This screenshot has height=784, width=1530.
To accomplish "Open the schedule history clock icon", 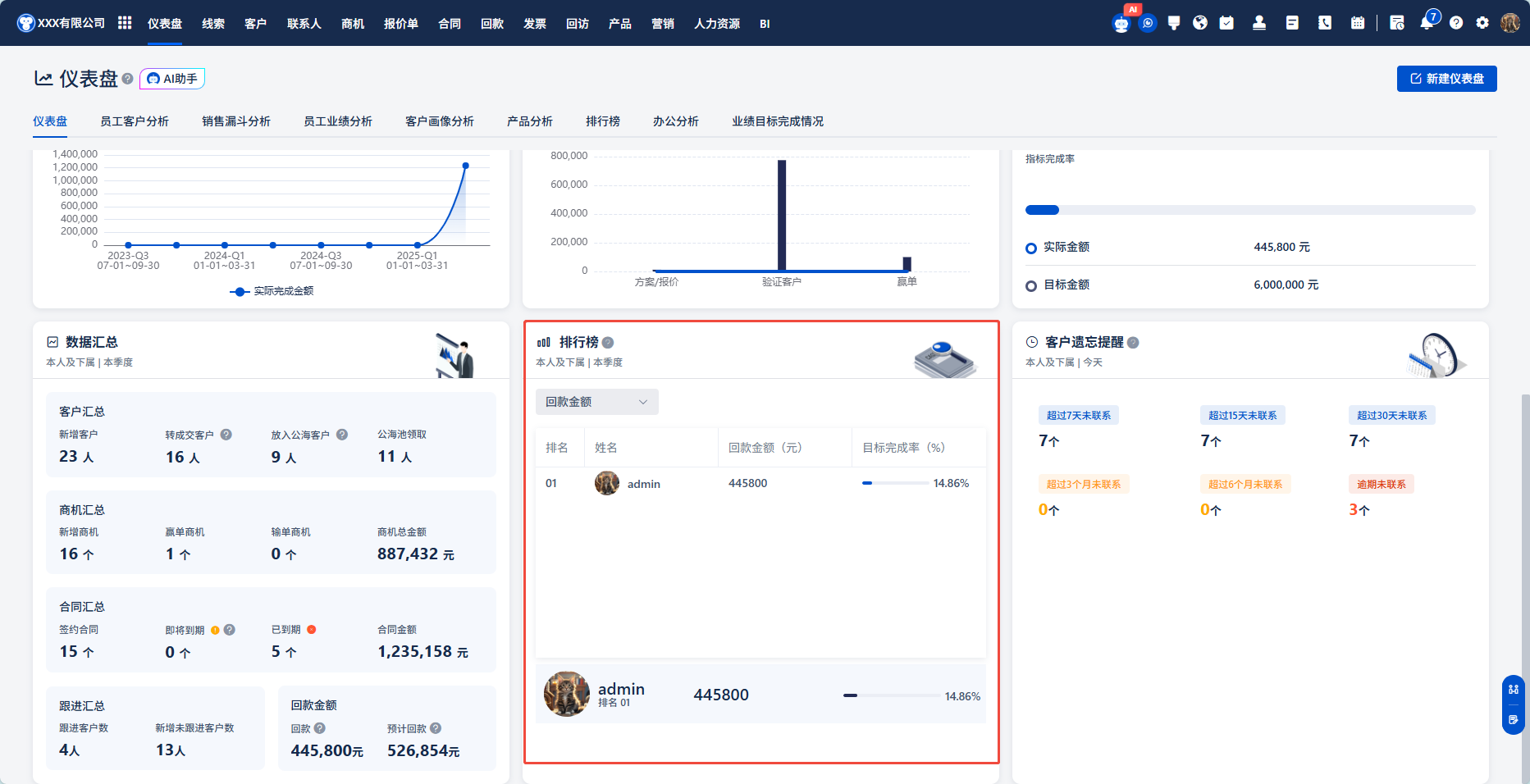I will (x=1397, y=23).
